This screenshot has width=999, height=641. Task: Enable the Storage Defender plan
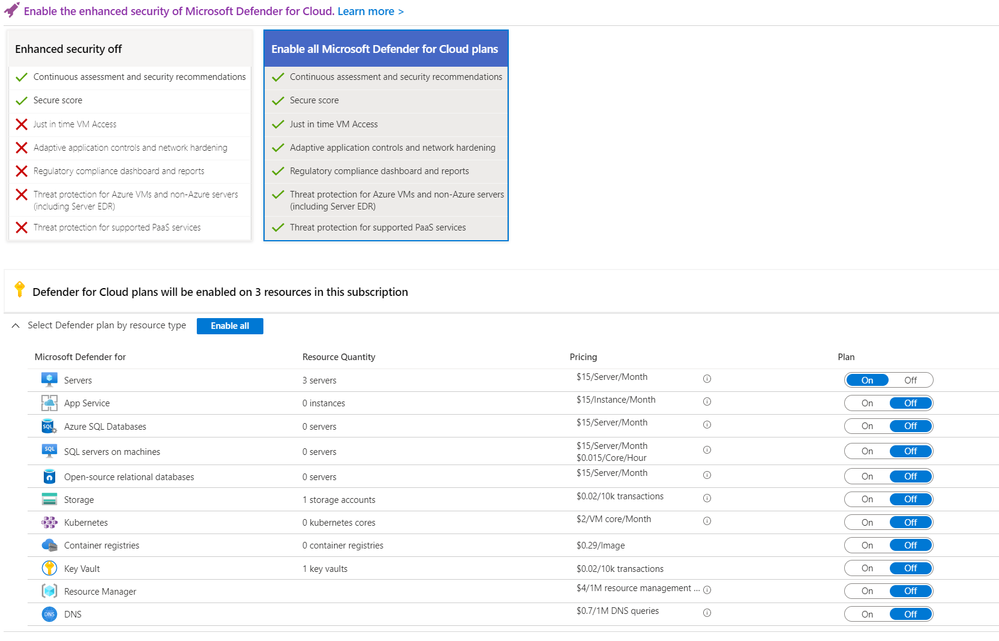pos(867,499)
